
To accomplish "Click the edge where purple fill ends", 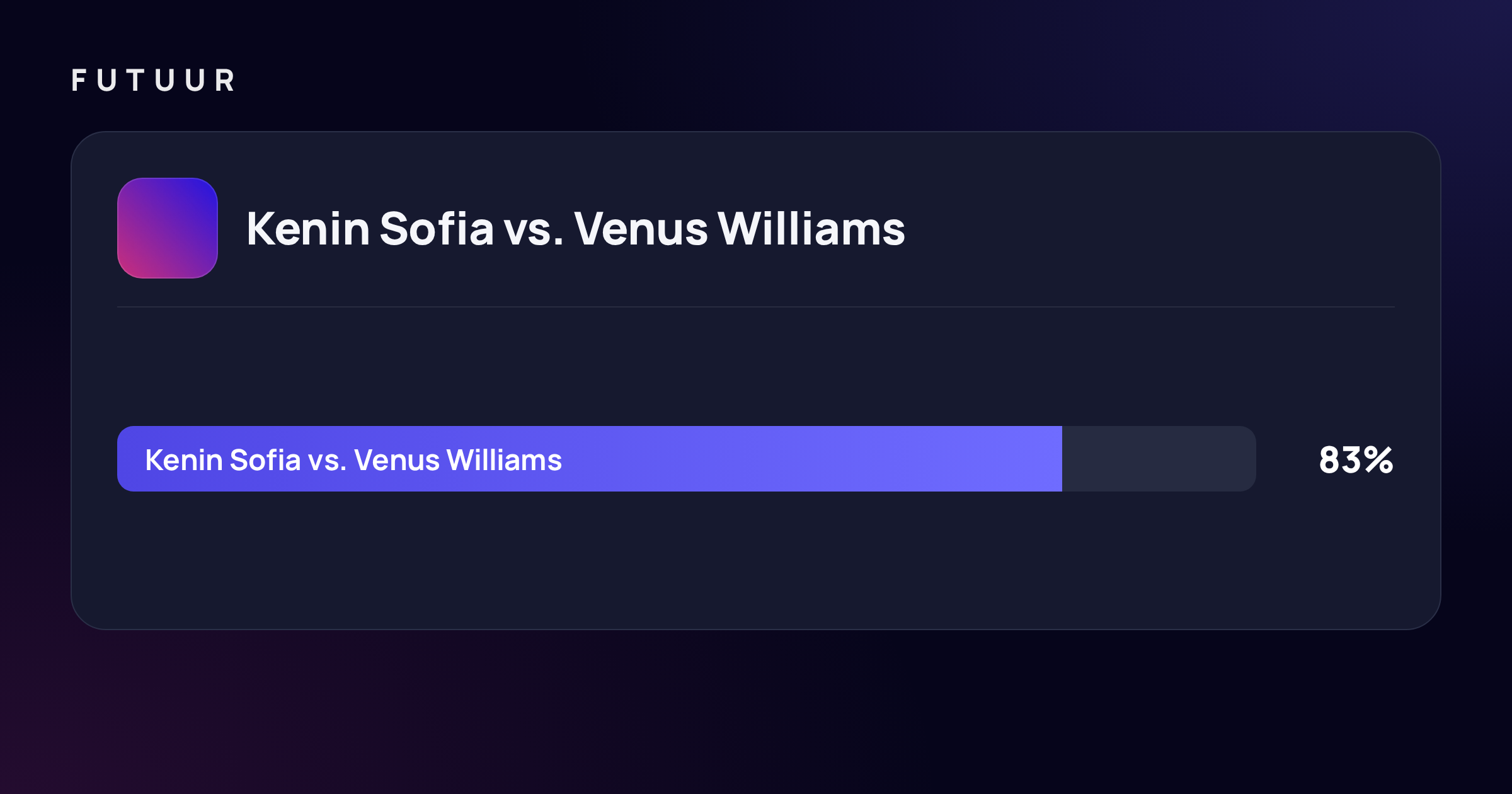I will click(1062, 459).
